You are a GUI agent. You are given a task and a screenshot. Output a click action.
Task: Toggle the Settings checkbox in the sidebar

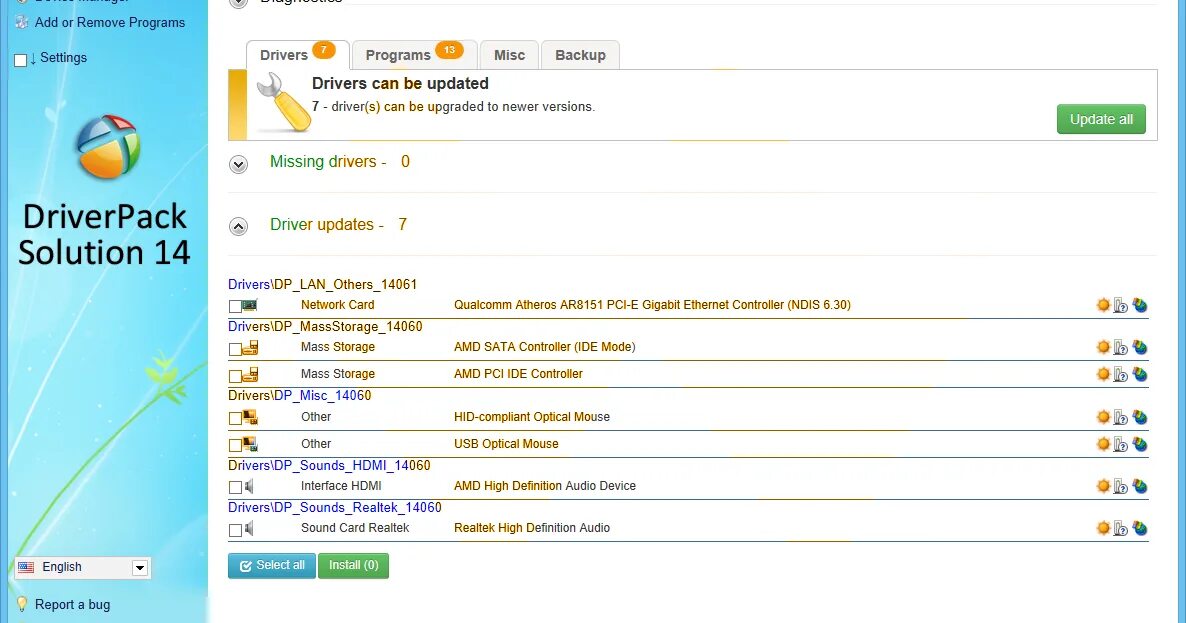click(20, 60)
